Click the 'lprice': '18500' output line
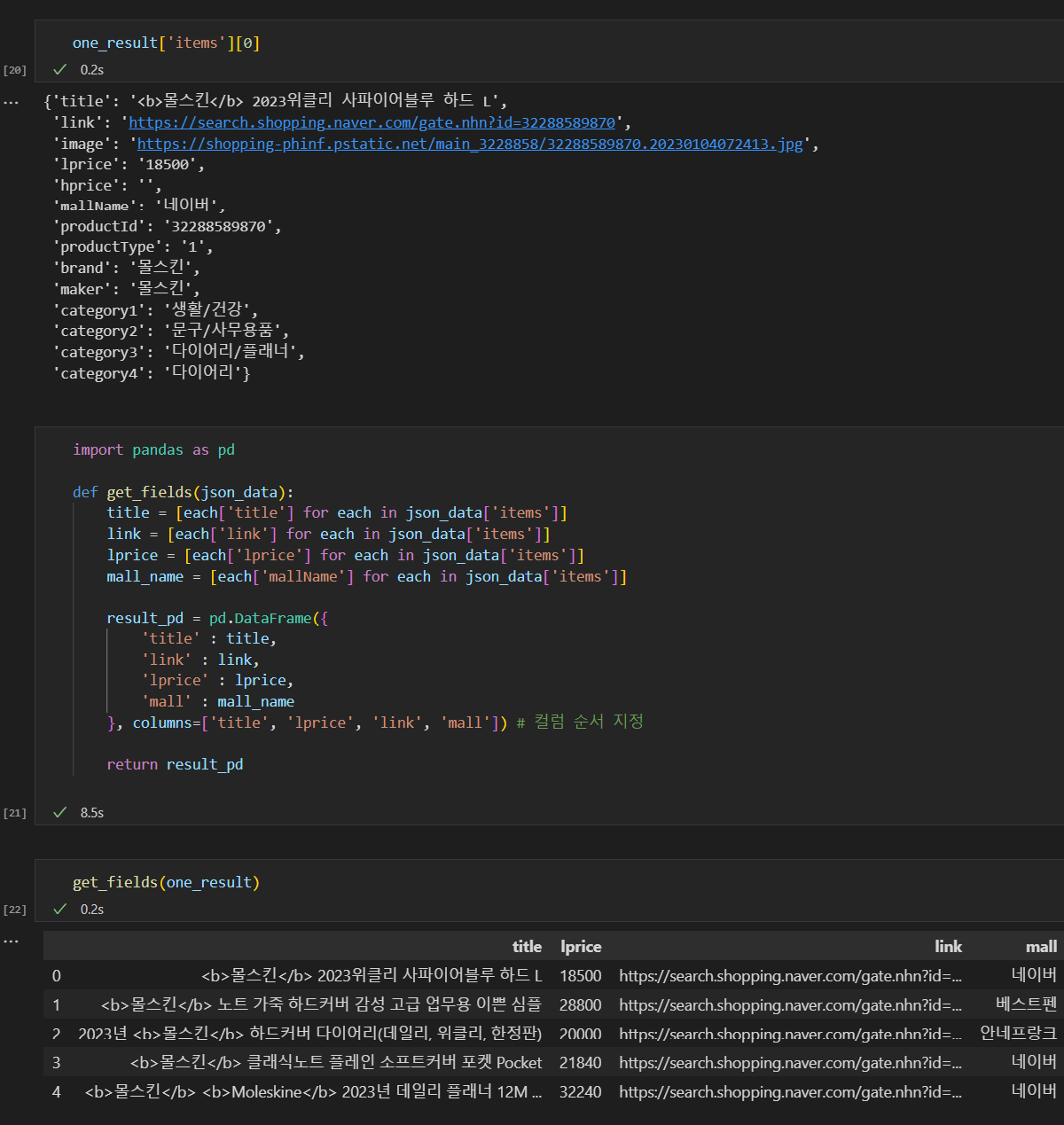 pyautogui.click(x=129, y=164)
